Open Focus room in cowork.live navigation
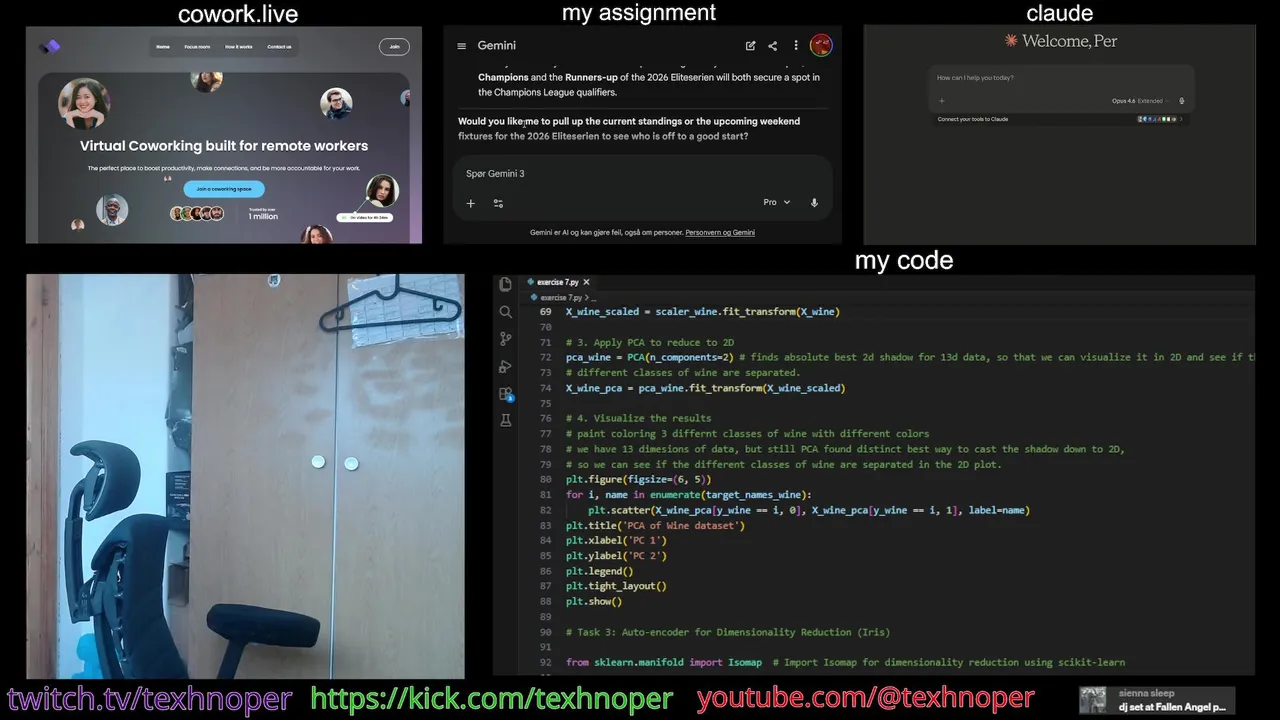This screenshot has height=720, width=1280. 197,47
